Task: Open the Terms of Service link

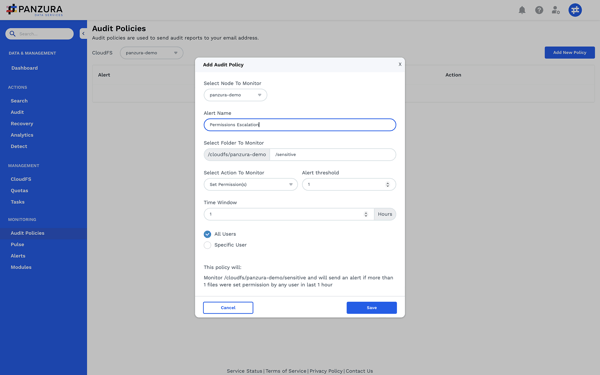Action: (x=286, y=371)
